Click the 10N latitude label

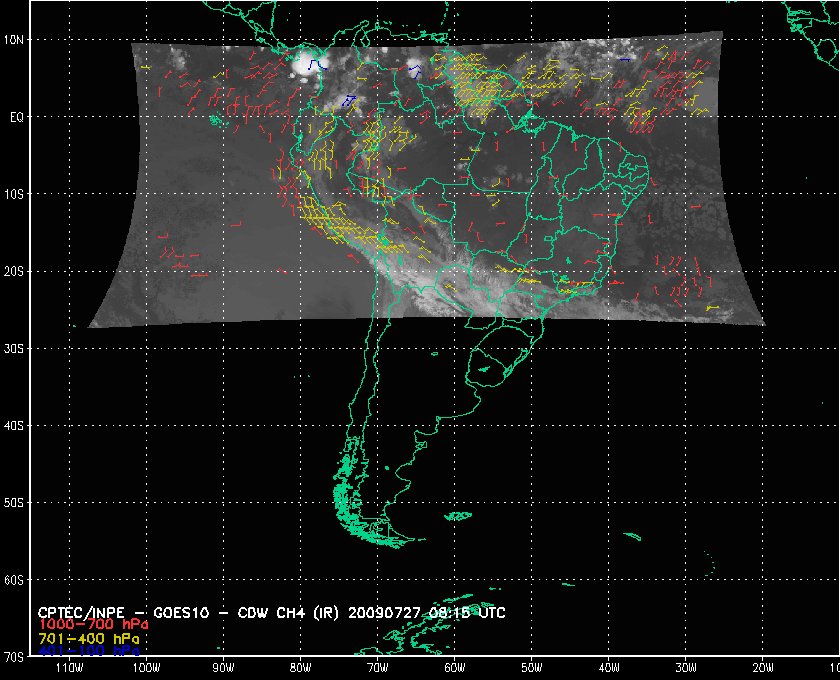[14, 40]
